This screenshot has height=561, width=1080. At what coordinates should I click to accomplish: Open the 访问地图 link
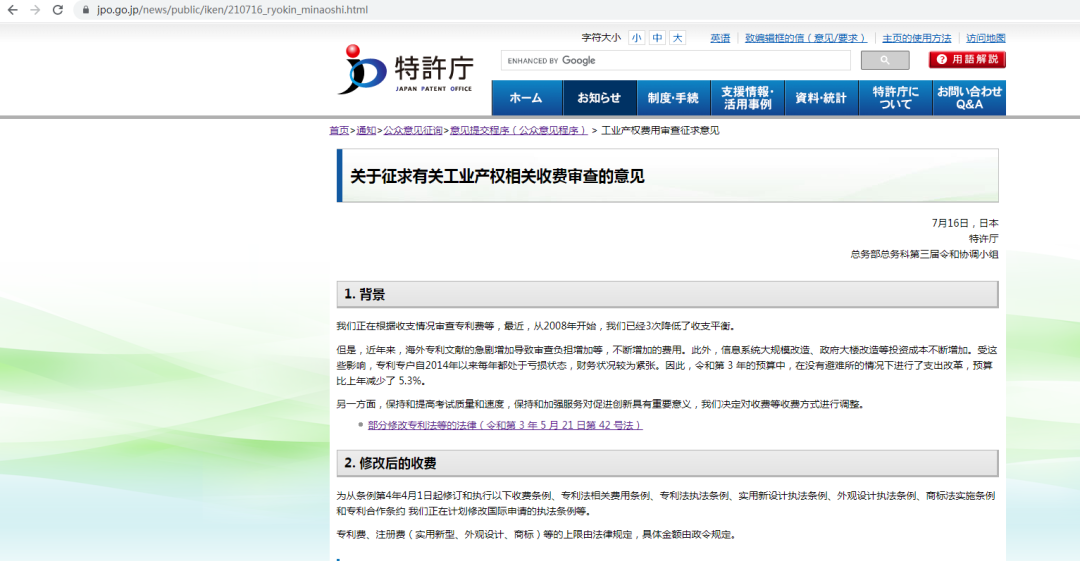pyautogui.click(x=986, y=38)
